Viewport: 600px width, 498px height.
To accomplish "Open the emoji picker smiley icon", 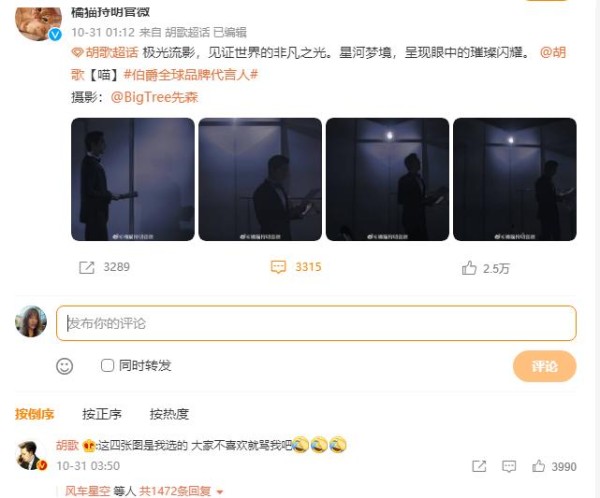I will (x=64, y=366).
